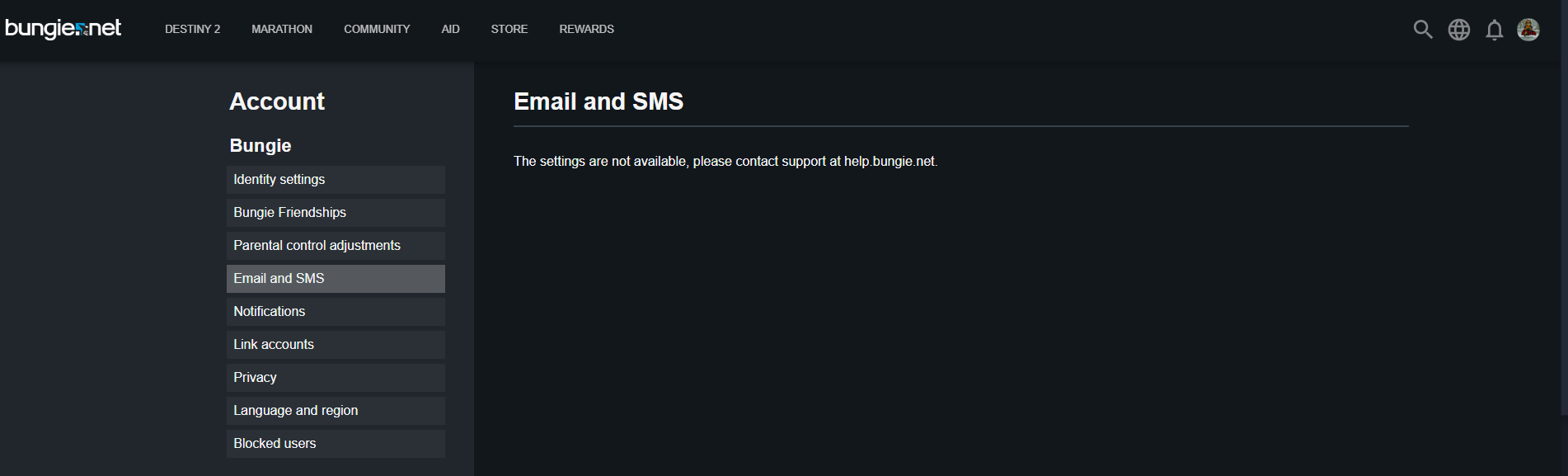The height and width of the screenshot is (476, 1568).
Task: Open Parental control adjustments
Action: click(x=336, y=246)
